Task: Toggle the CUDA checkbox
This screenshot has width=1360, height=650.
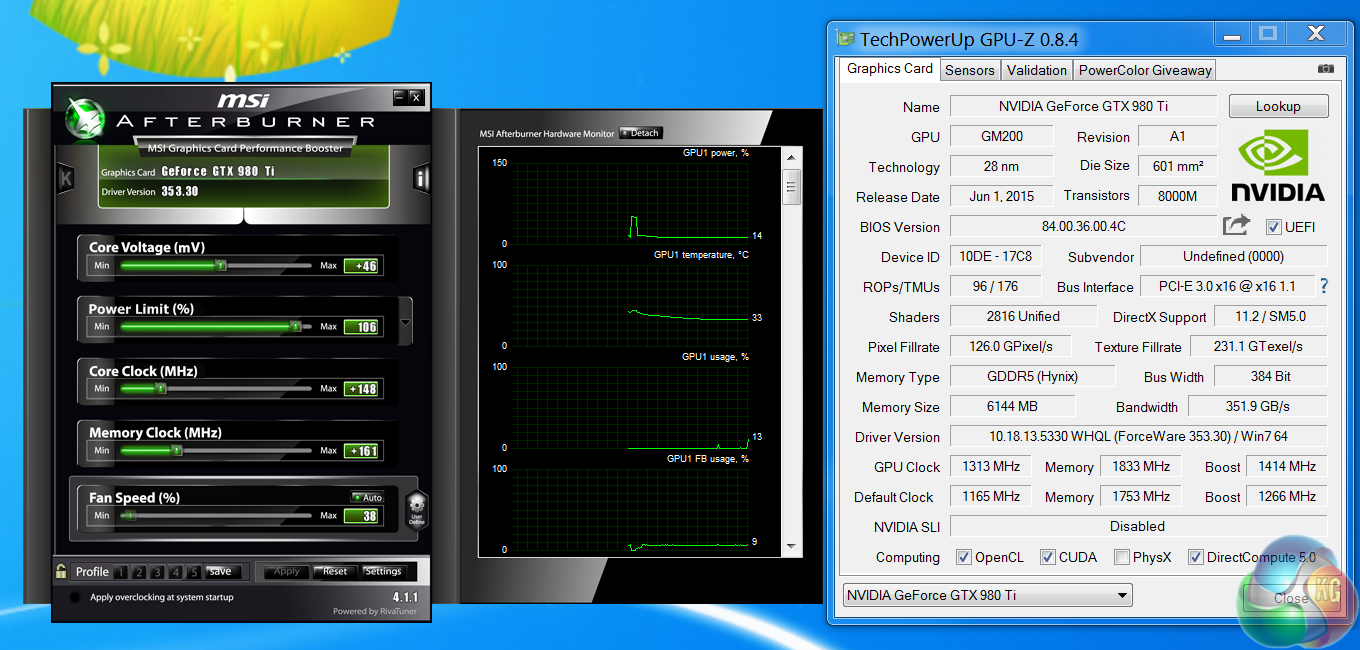Action: 1048,557
